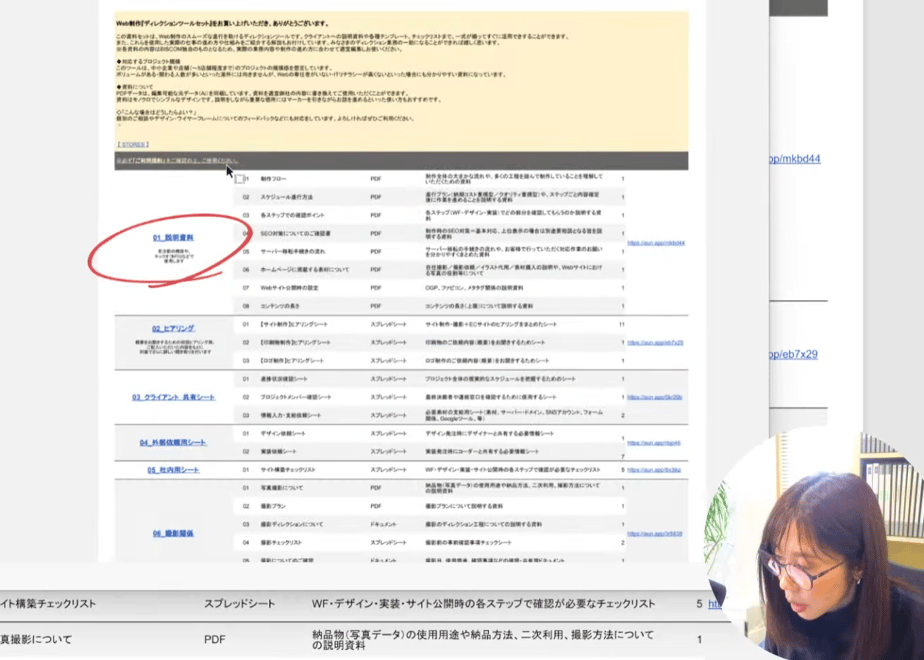Select the 撮影チェックリスト cell
924x660 pixels.
pos(281,543)
